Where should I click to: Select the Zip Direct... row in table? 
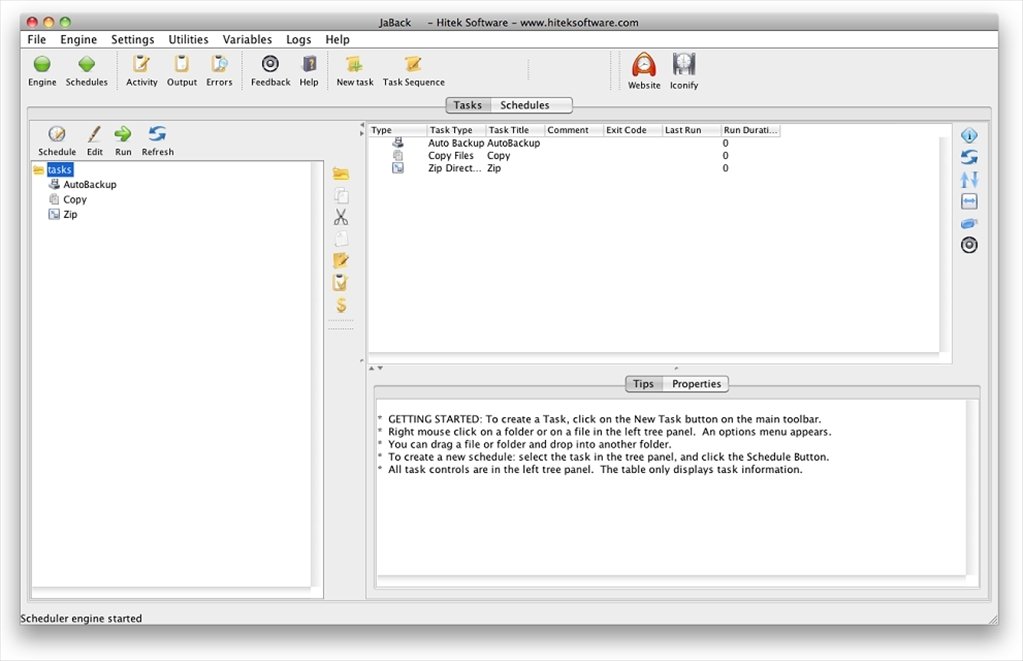click(574, 168)
